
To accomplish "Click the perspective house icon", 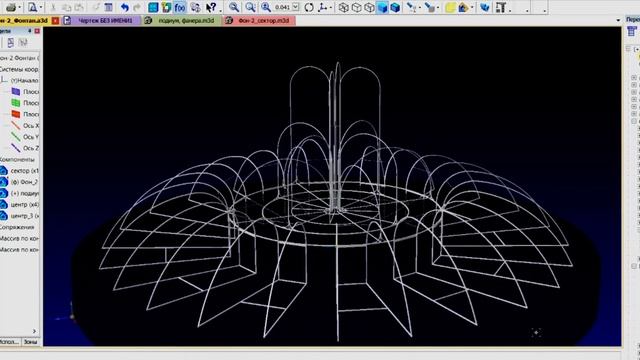I will [x=463, y=7].
